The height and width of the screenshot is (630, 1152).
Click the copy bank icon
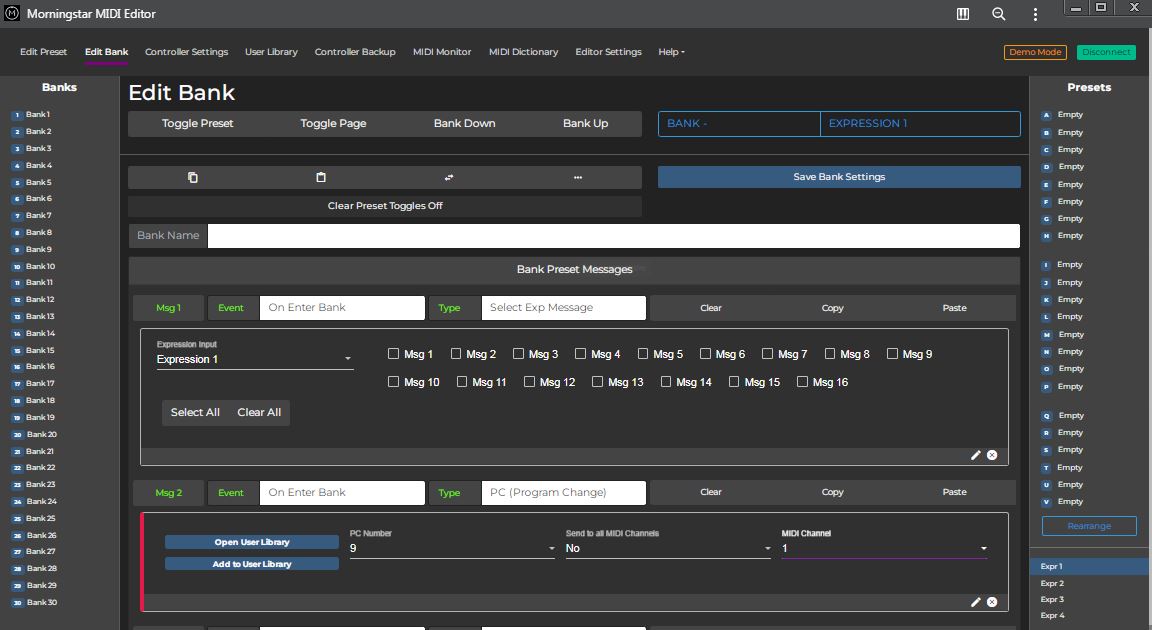pyautogui.click(x=193, y=177)
